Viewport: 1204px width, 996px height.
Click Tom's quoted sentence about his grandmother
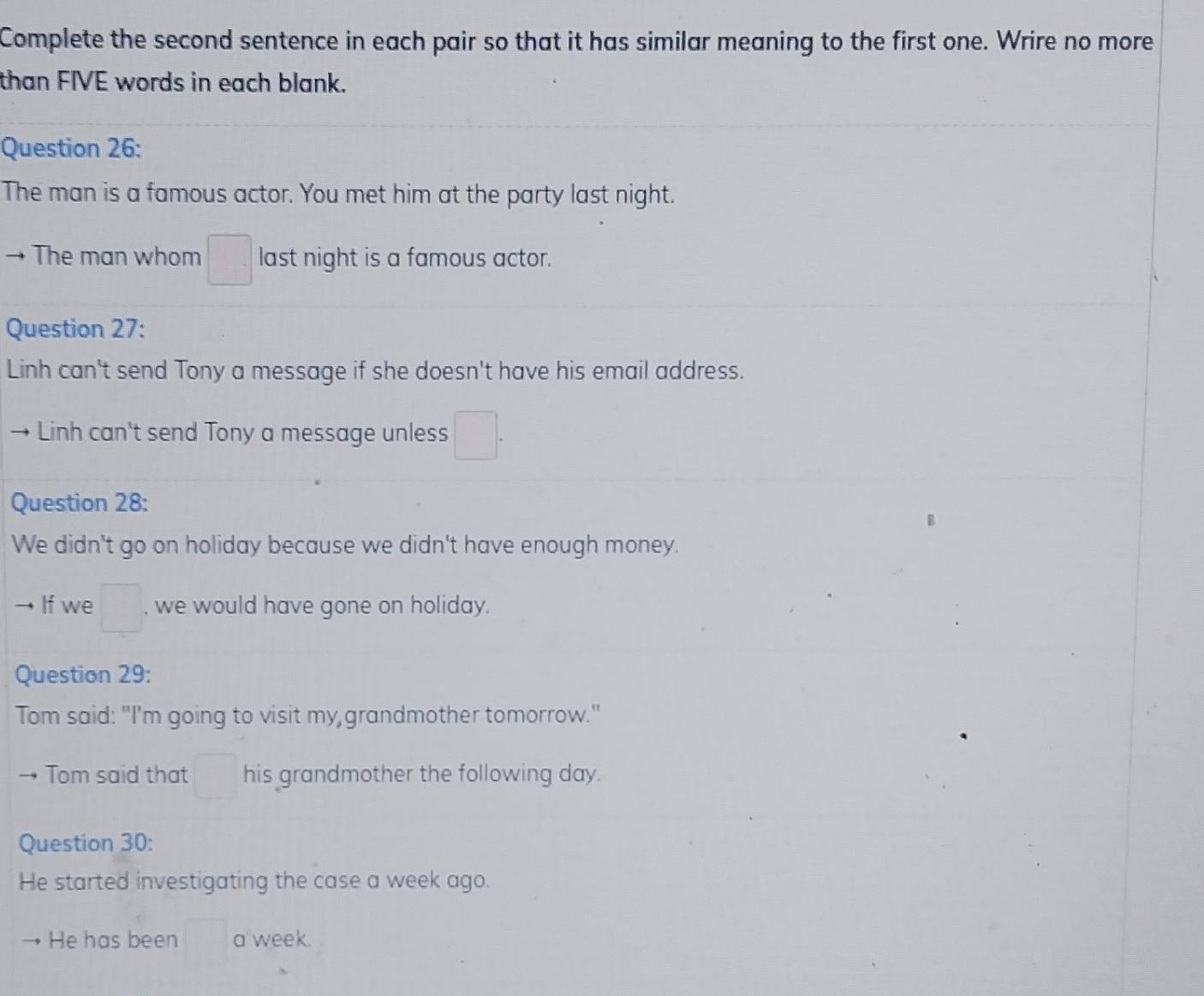pos(308,715)
